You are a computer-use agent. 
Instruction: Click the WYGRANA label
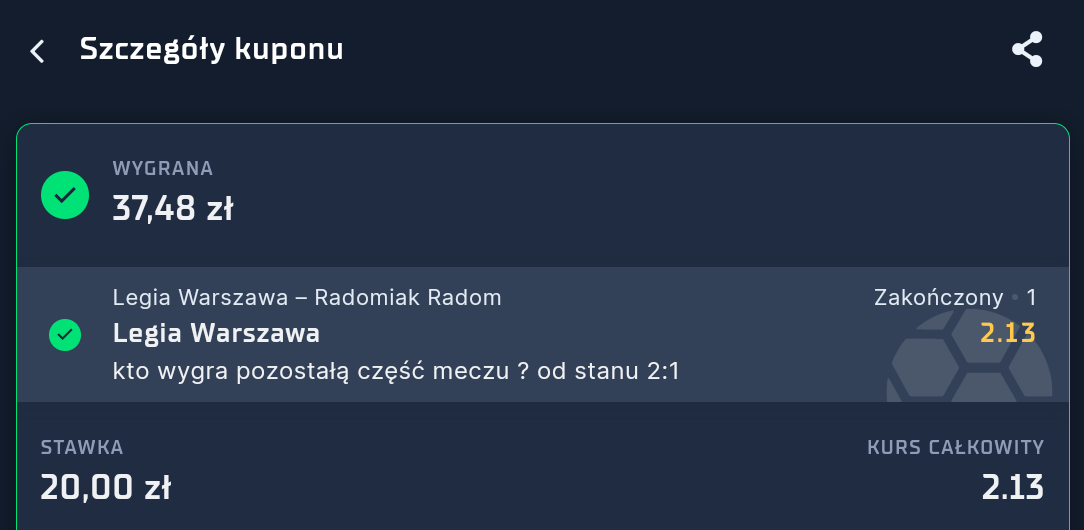tap(162, 169)
